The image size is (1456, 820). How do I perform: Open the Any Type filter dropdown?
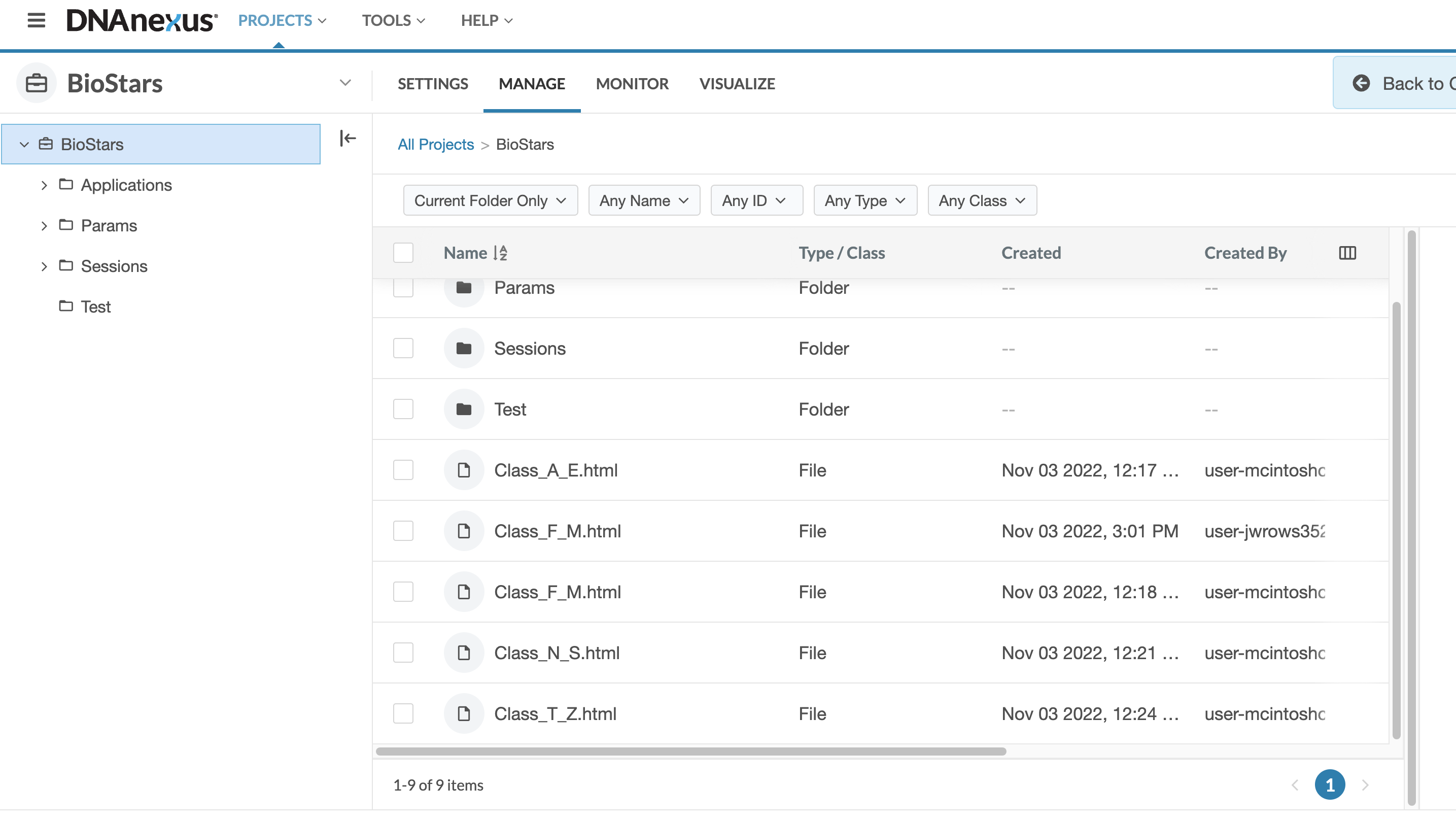tap(865, 201)
